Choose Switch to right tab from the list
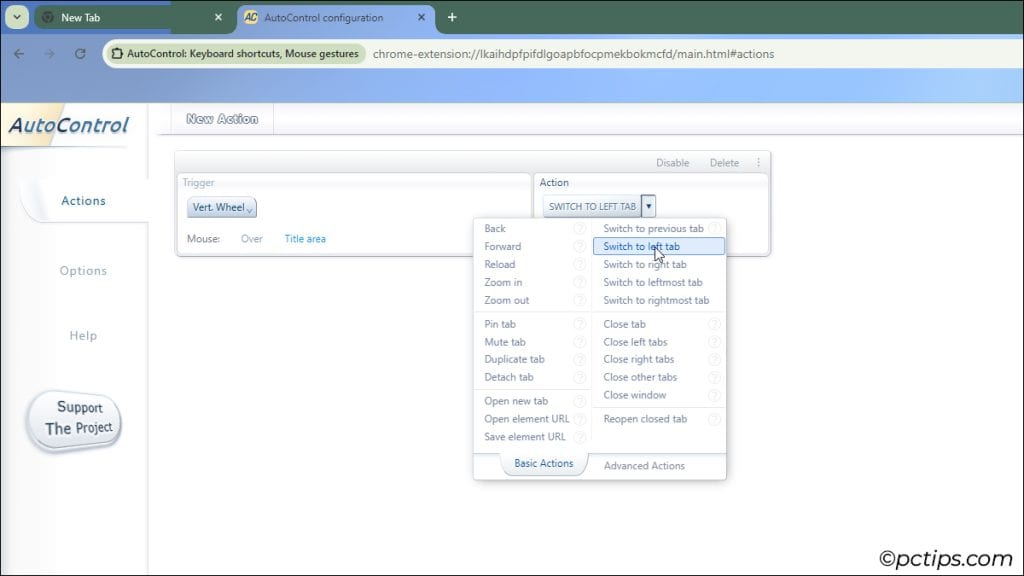 click(x=644, y=265)
